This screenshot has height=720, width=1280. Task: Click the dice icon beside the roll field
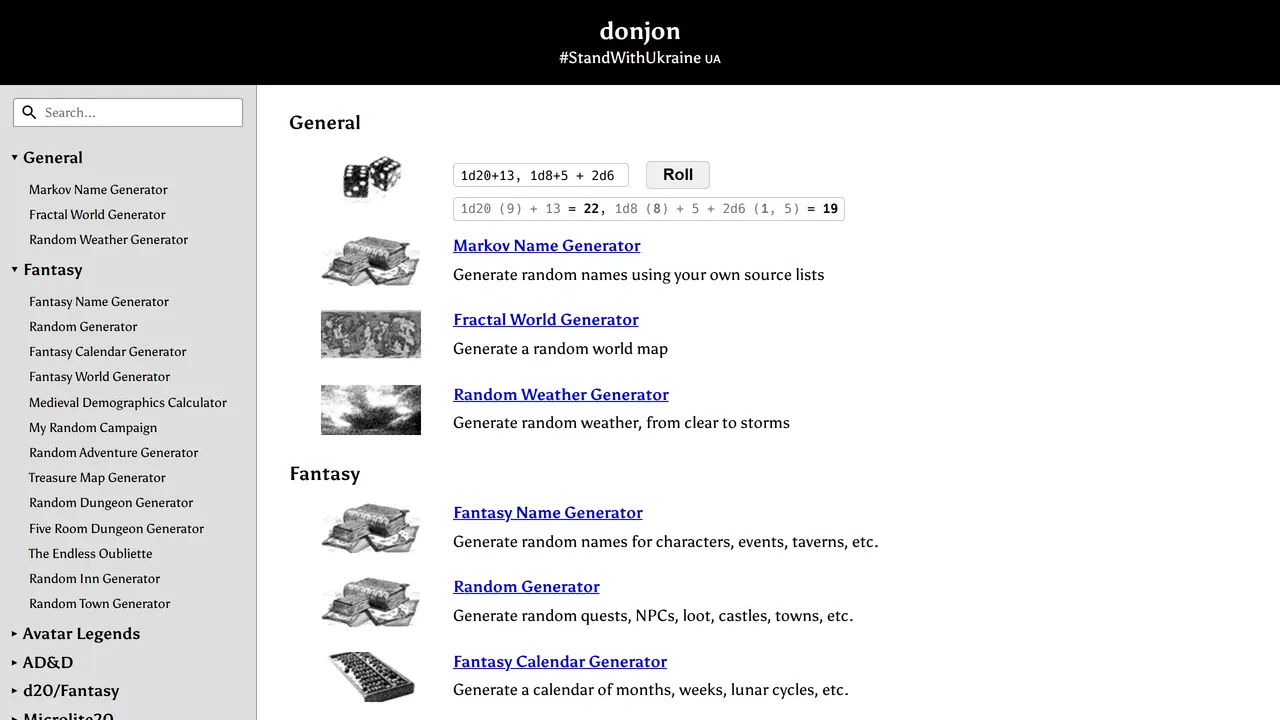[372, 178]
